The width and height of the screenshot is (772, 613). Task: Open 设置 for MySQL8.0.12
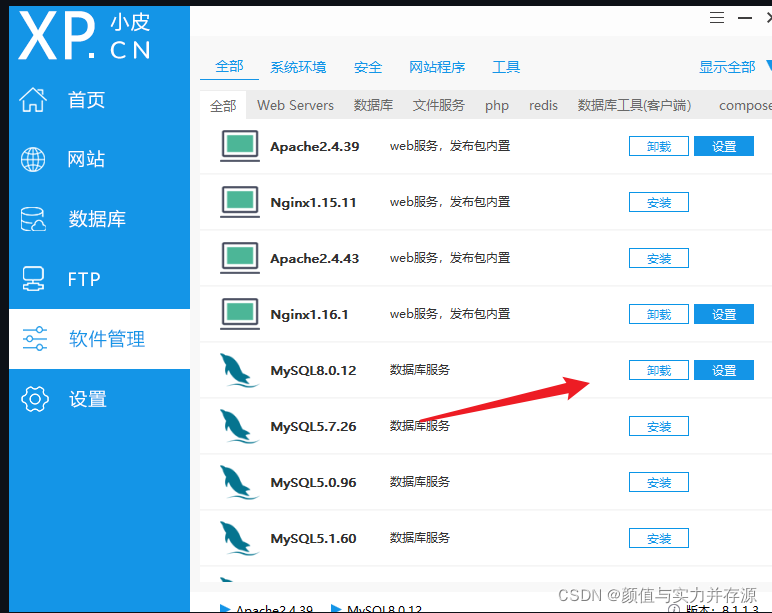point(724,370)
